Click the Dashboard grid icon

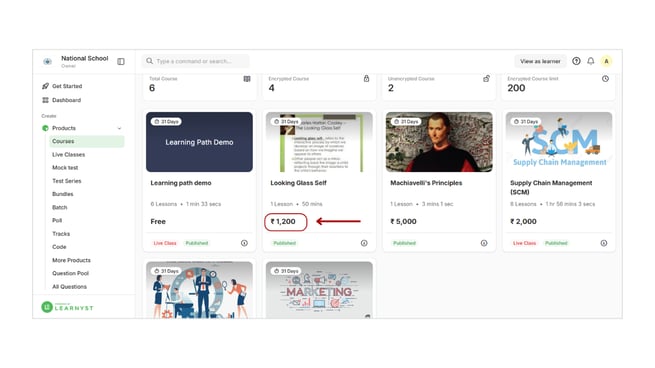tap(46, 100)
